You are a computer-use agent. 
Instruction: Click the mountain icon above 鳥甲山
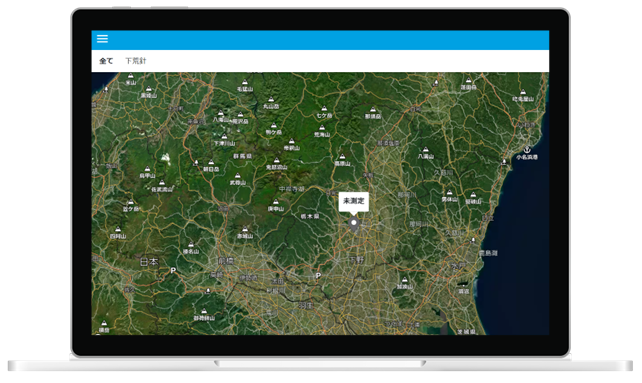pyautogui.click(x=147, y=169)
